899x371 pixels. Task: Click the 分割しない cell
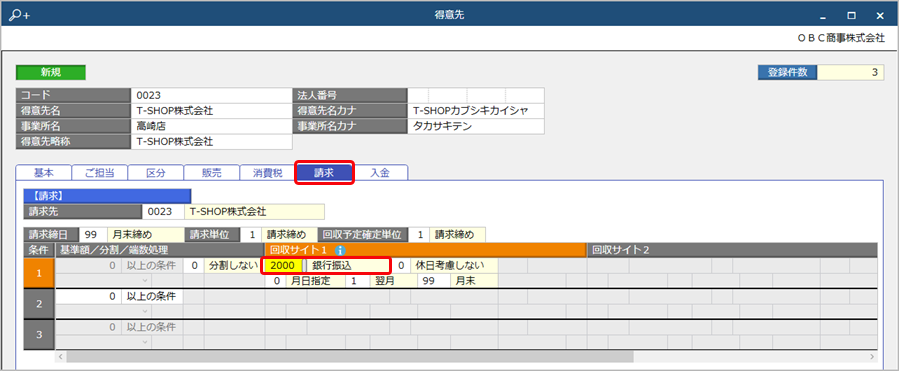(234, 265)
